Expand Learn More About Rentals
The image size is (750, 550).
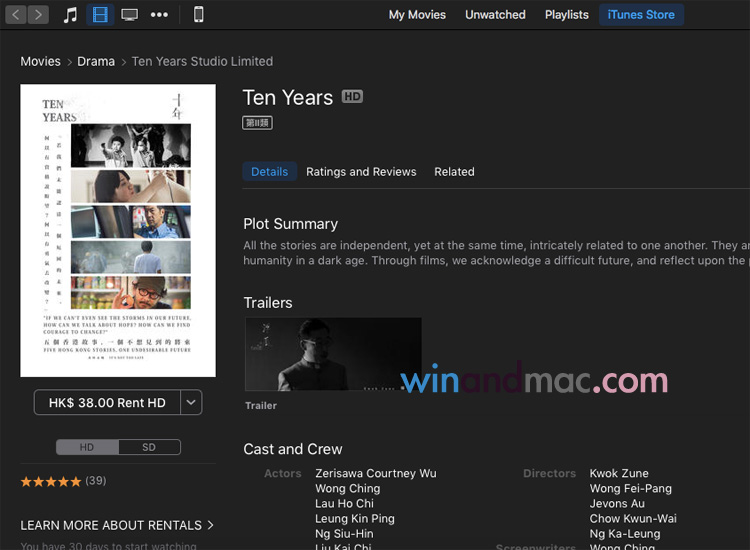click(117, 525)
